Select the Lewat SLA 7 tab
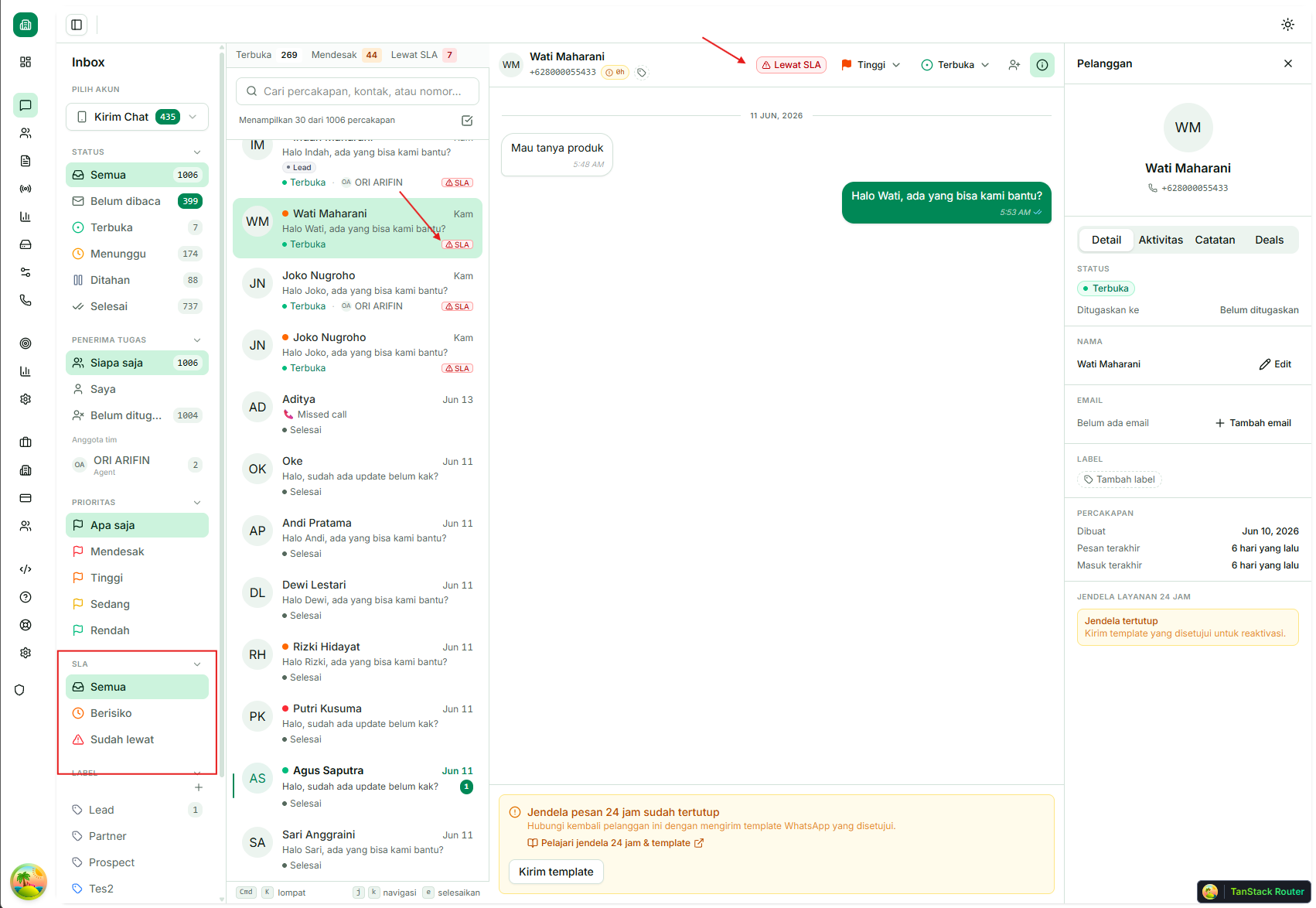This screenshot has width=1316, height=908. pos(423,55)
